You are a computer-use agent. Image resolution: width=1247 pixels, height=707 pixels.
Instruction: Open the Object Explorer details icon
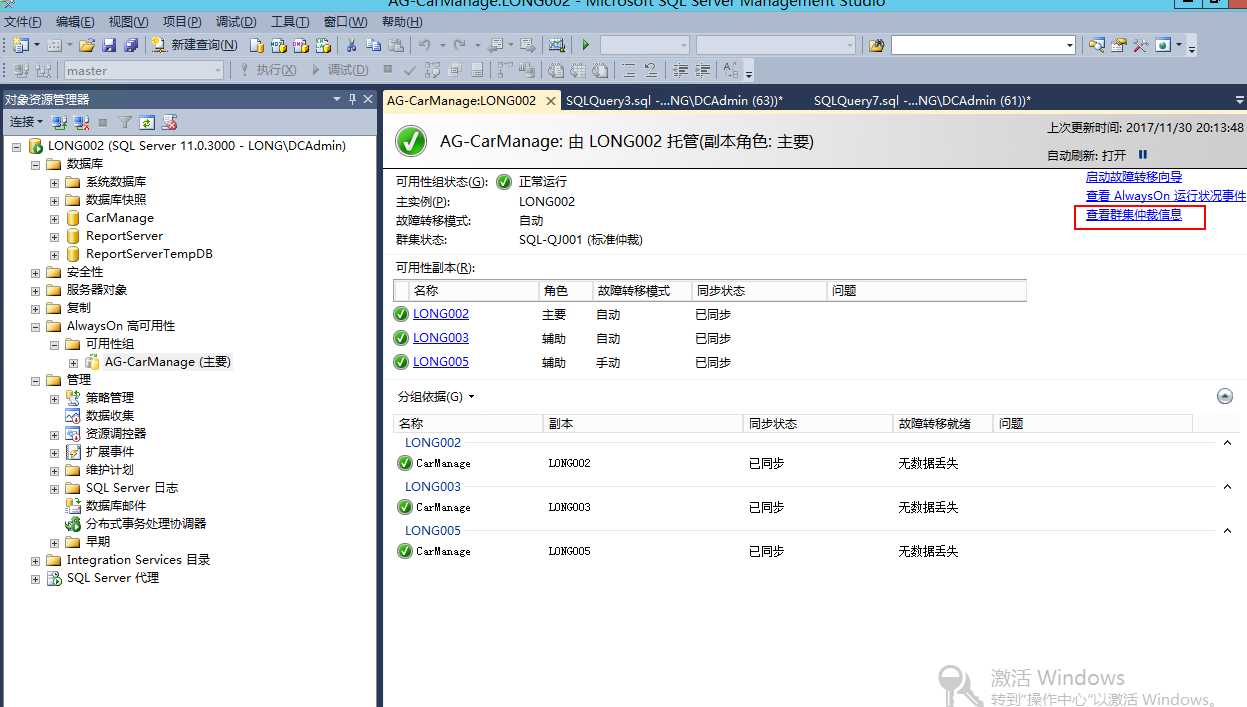pos(1096,45)
